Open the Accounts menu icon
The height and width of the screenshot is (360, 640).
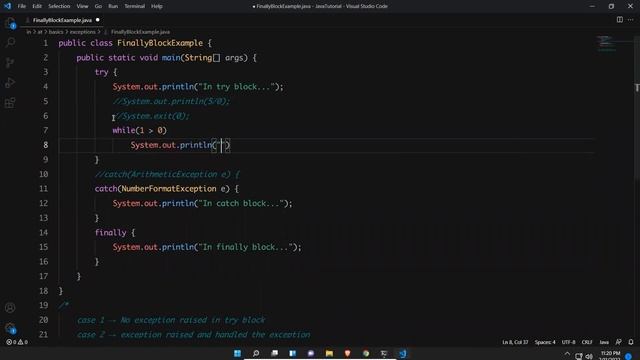[x=10, y=308]
